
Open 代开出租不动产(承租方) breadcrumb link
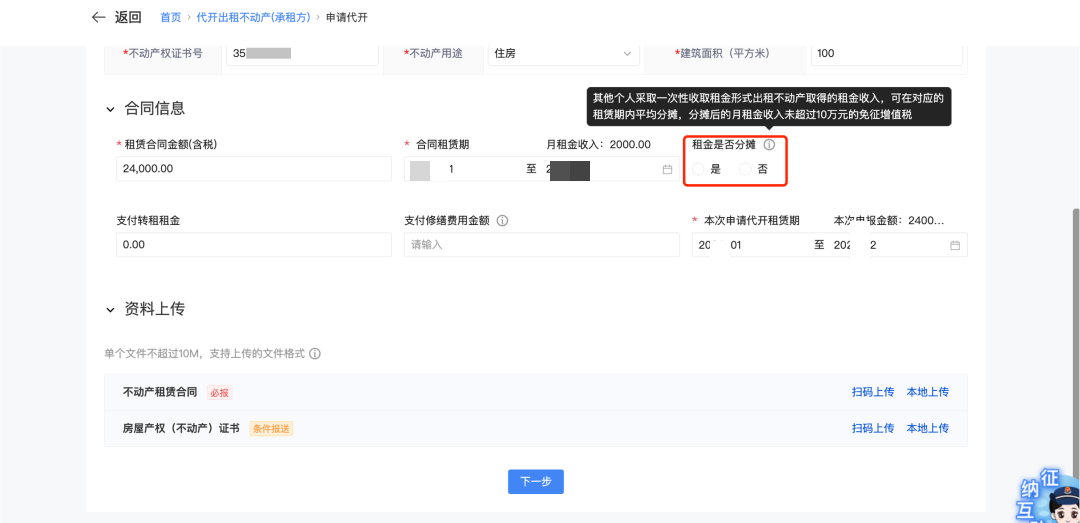coord(253,17)
